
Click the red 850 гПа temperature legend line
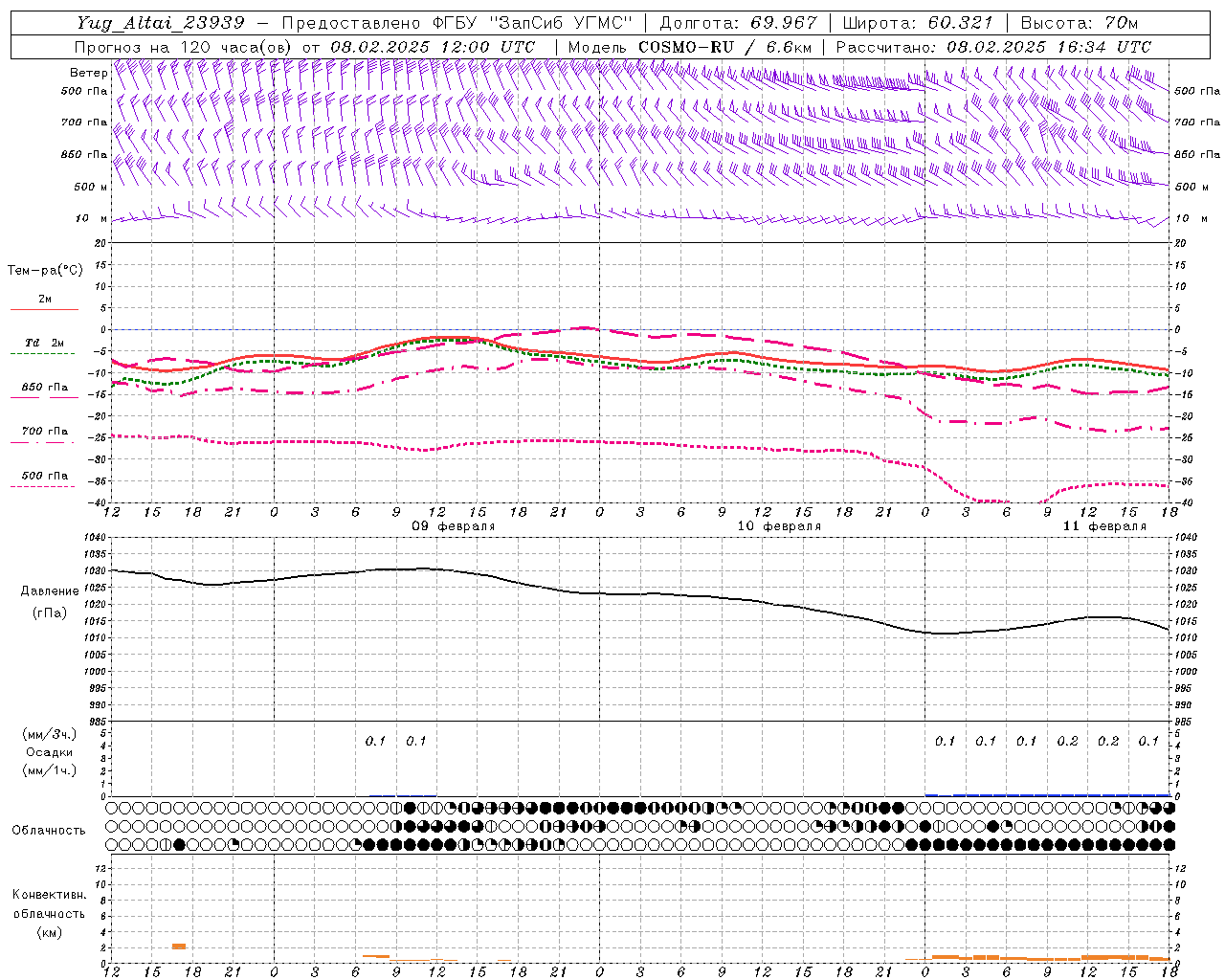coord(42,397)
